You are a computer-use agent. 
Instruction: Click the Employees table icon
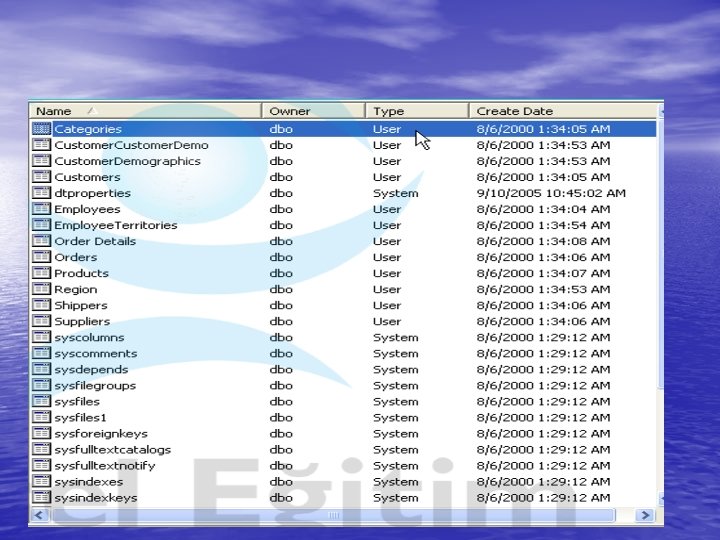click(41, 209)
